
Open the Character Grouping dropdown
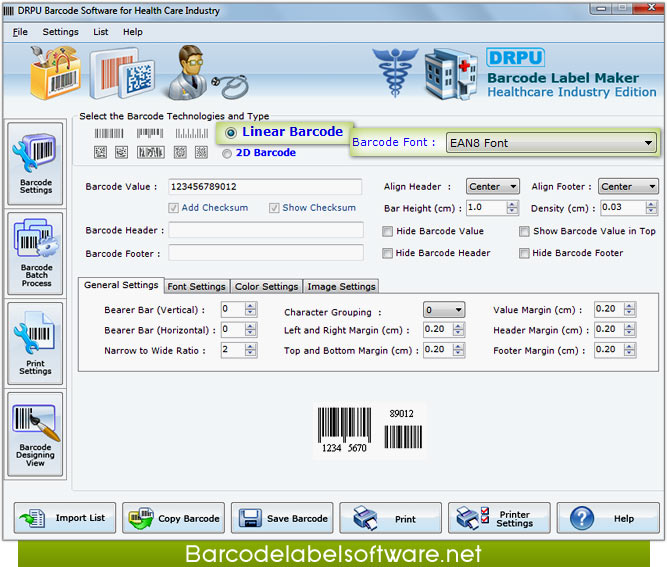(x=444, y=310)
